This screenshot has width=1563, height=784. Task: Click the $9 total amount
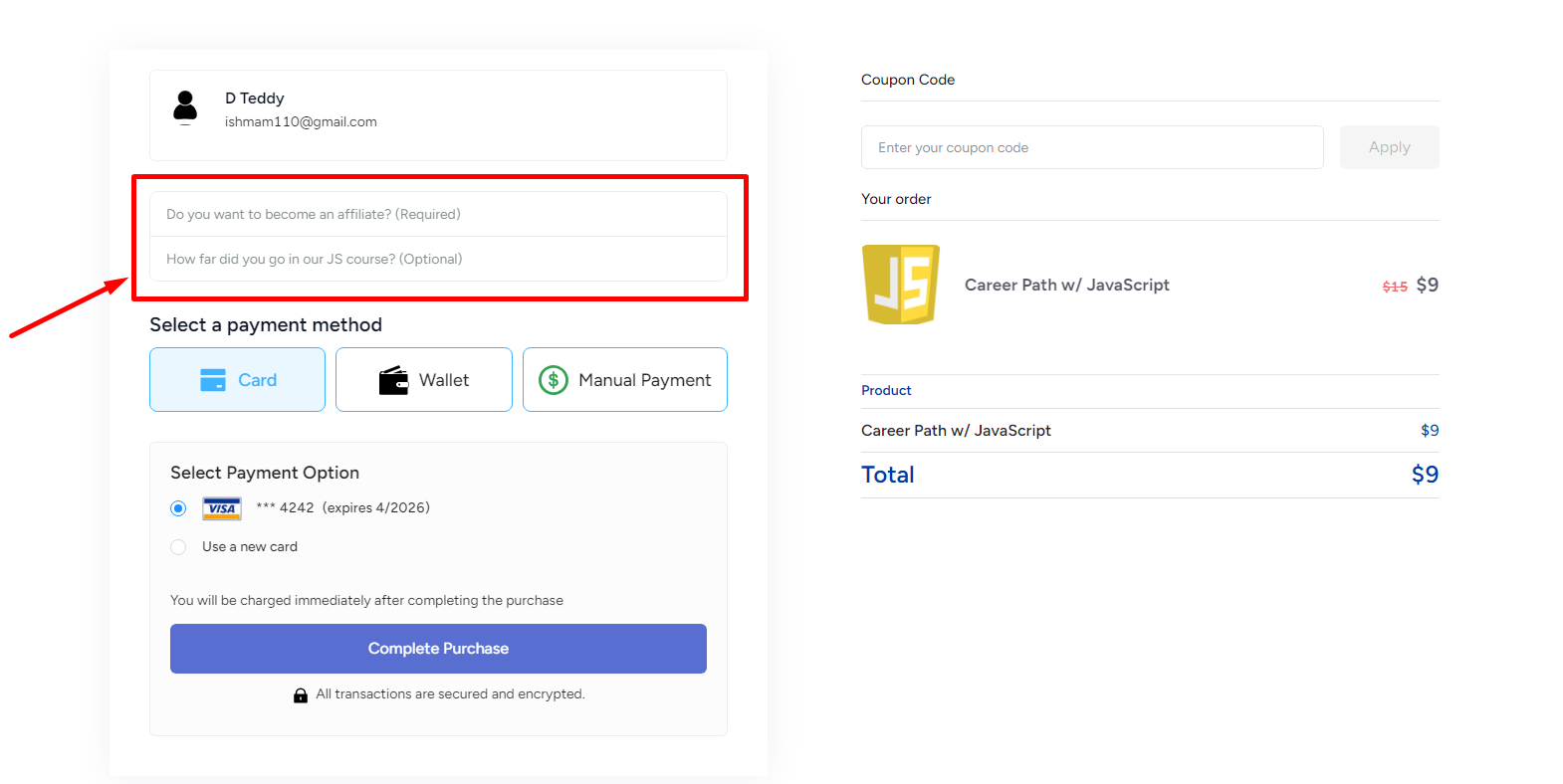click(1426, 475)
